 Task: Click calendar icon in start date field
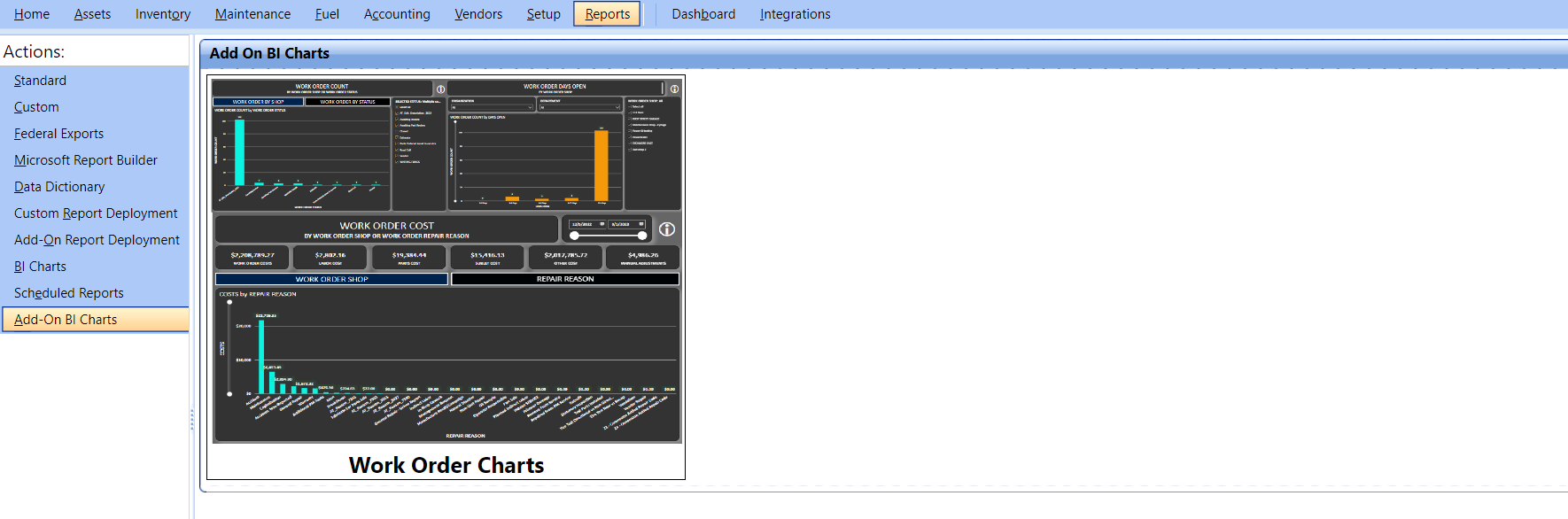[x=602, y=224]
